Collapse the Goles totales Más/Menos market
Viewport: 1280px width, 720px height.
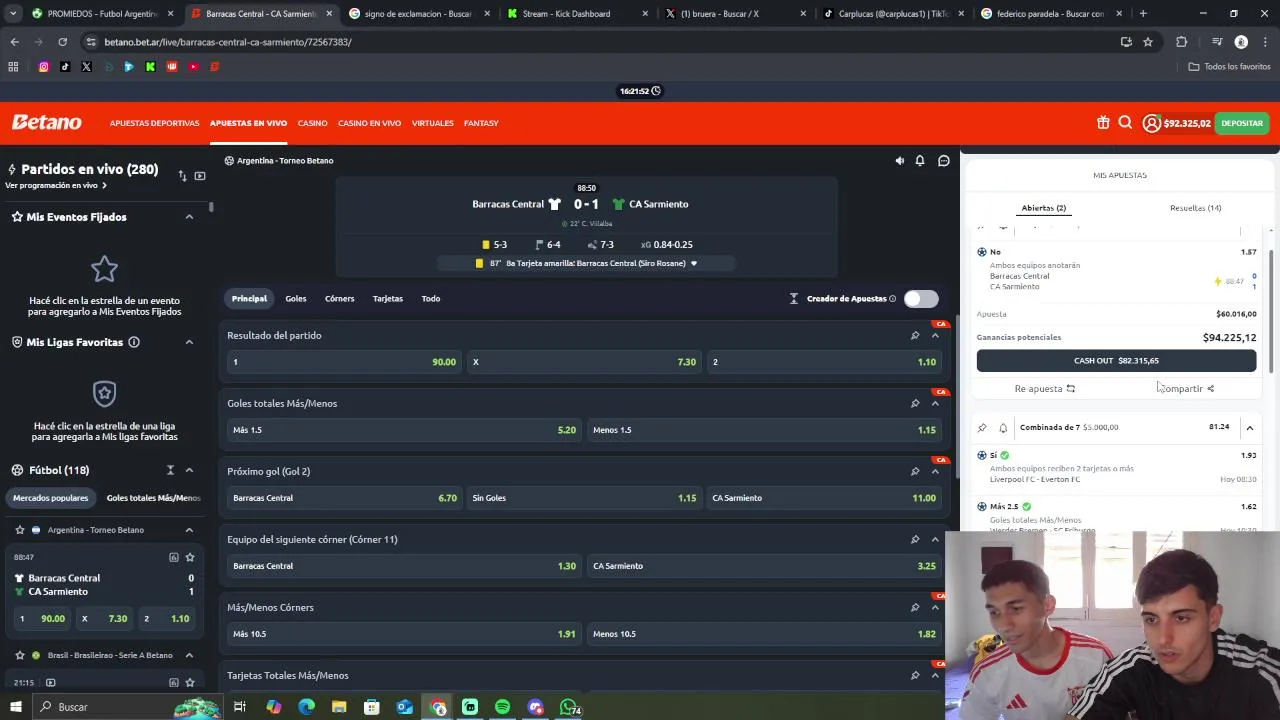tap(935, 403)
